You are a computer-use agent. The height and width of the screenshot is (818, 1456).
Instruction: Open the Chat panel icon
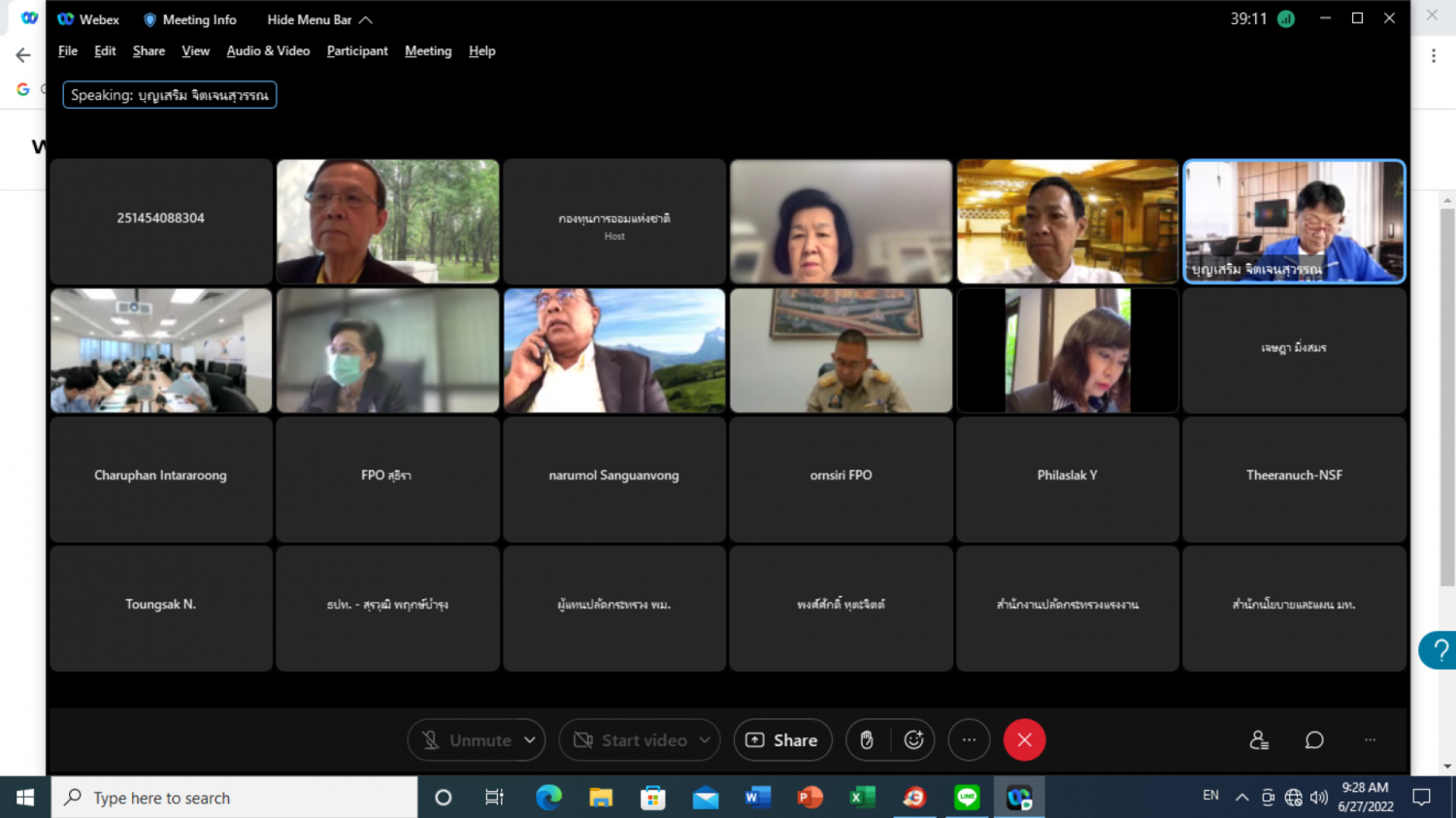(x=1314, y=740)
